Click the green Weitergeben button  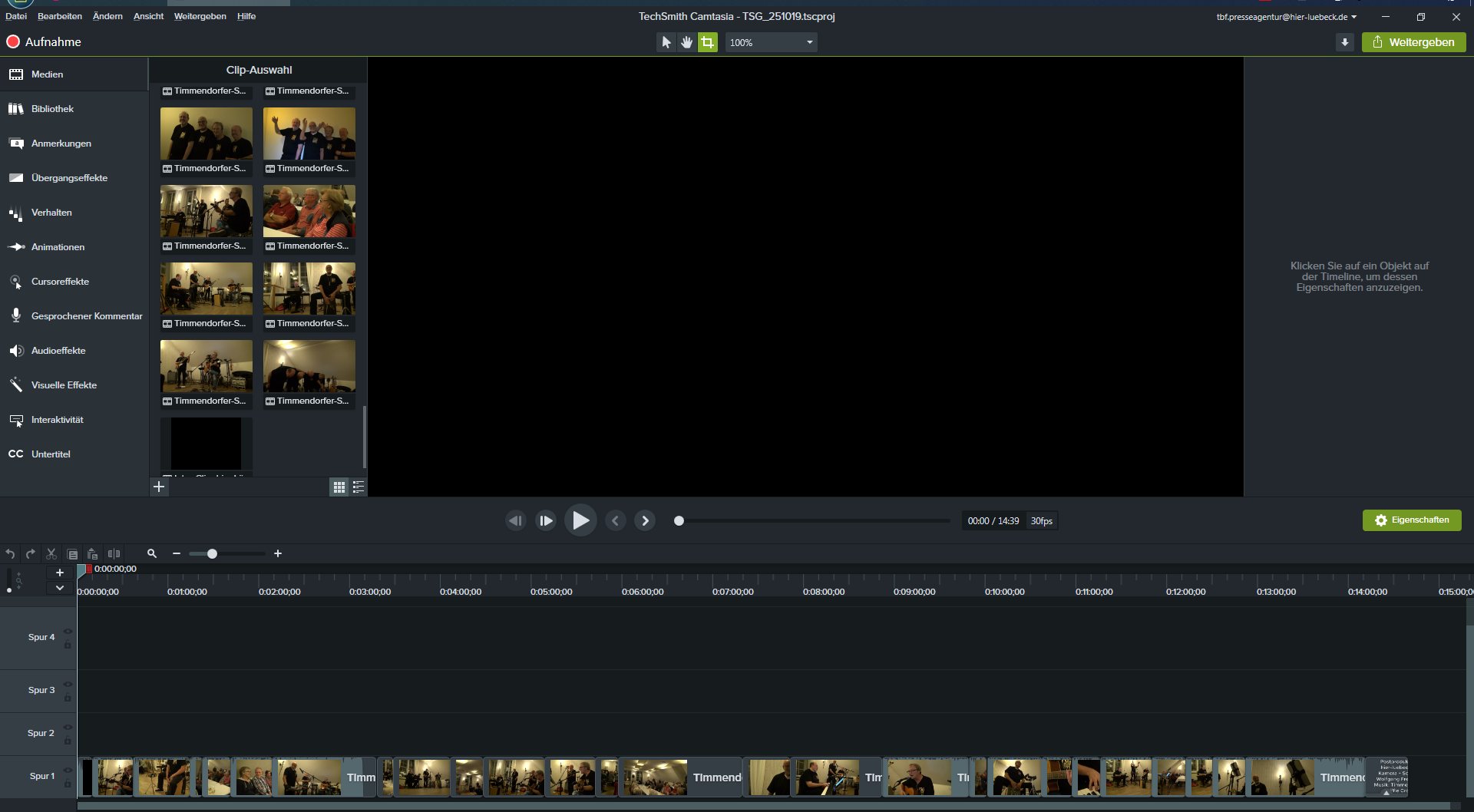pos(1413,42)
